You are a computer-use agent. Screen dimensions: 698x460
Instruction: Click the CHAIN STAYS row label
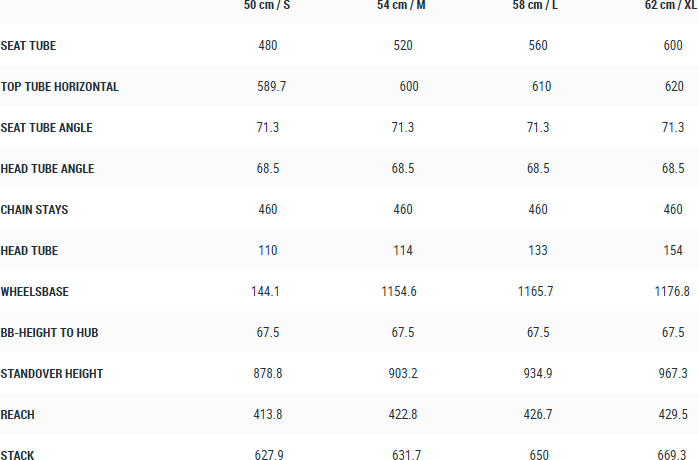[x=35, y=210]
